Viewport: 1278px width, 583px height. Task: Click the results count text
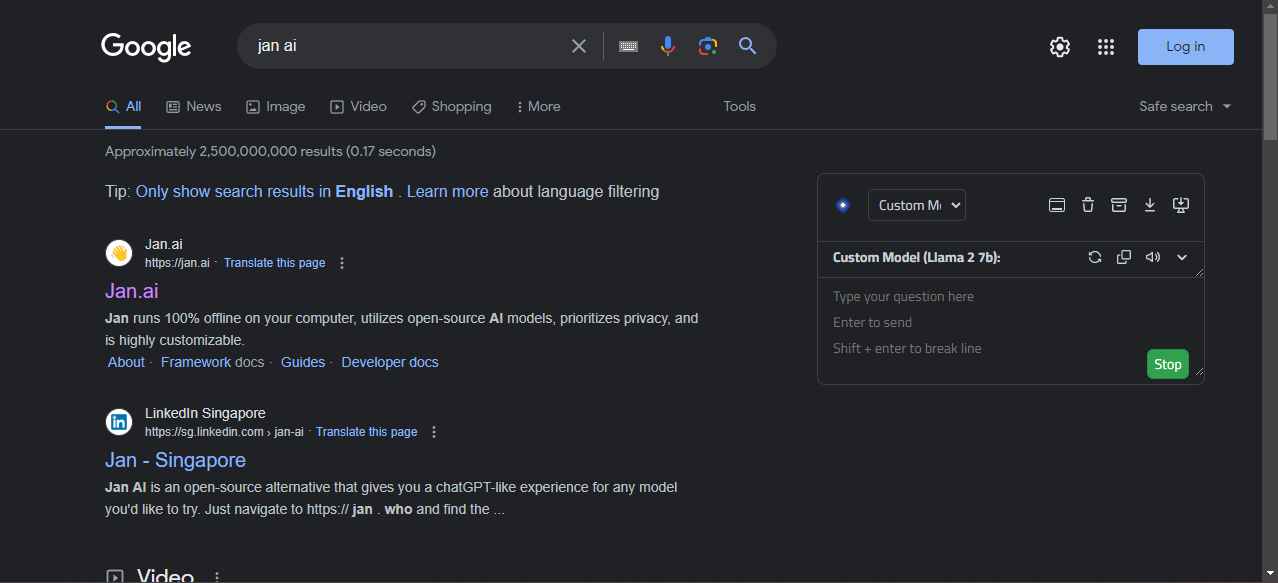270,152
